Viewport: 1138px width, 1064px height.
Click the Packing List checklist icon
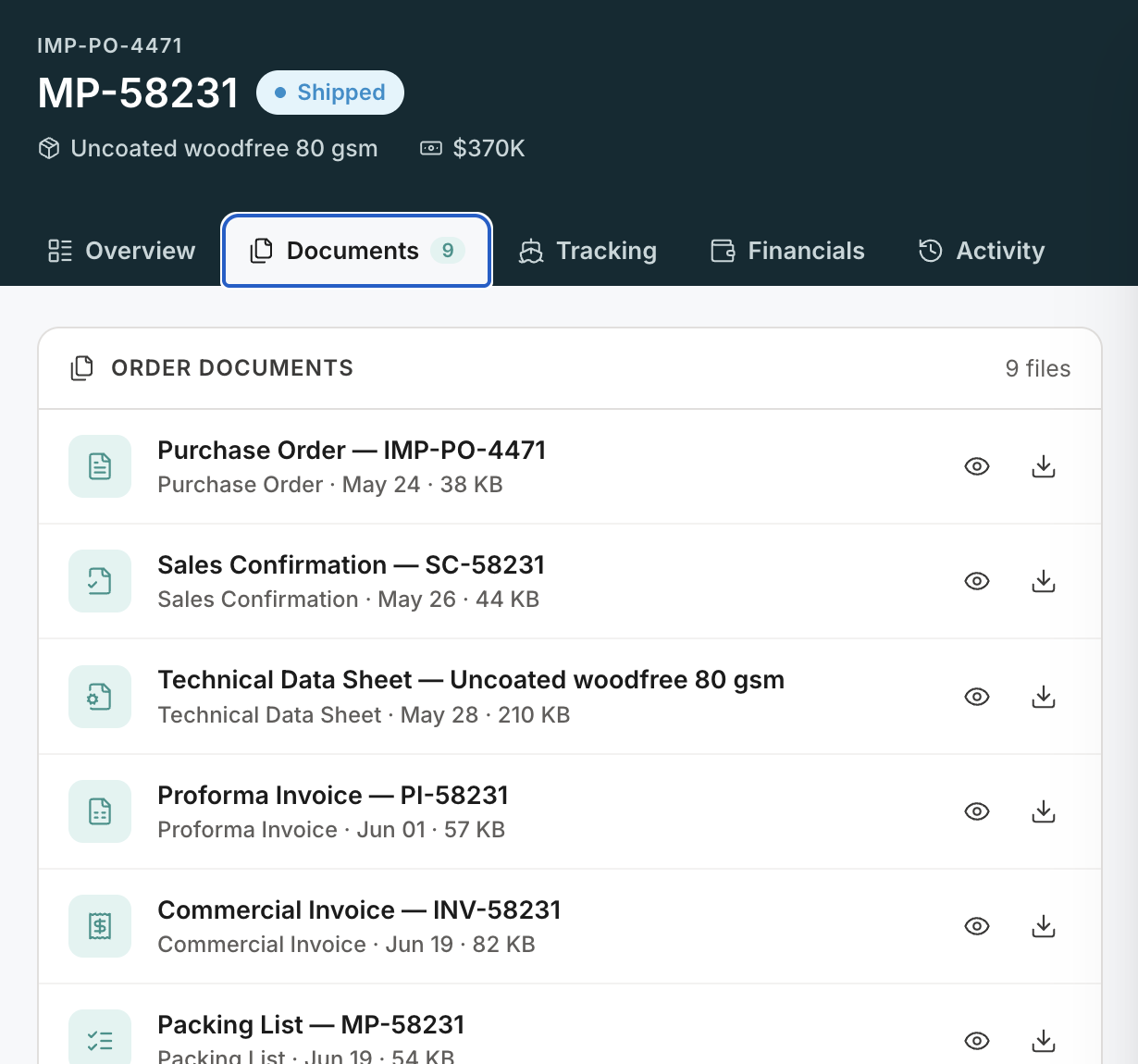click(x=100, y=1037)
